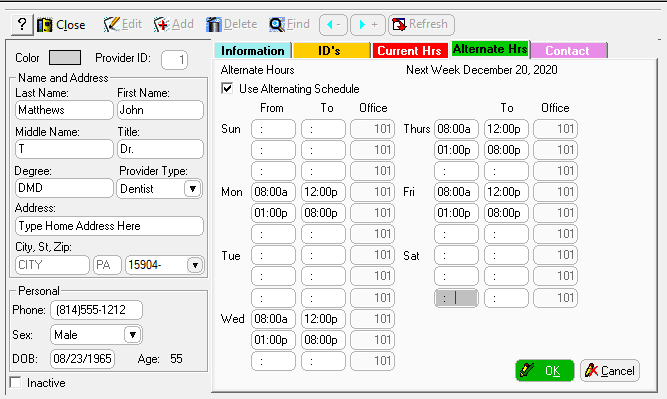Switch to the ID's tab

pyautogui.click(x=331, y=51)
